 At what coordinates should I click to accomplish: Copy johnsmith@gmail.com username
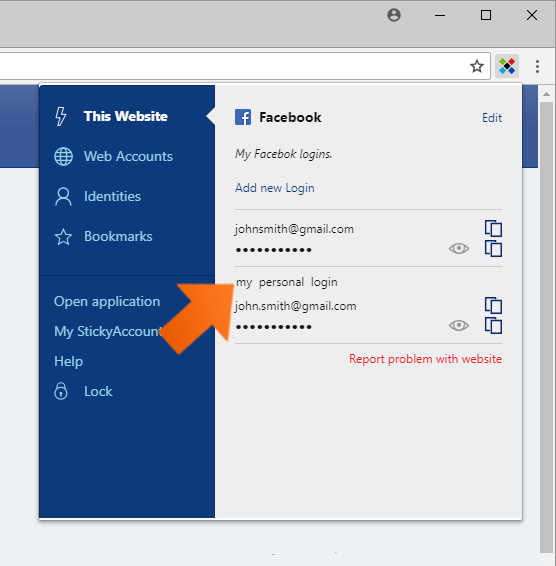click(x=493, y=228)
